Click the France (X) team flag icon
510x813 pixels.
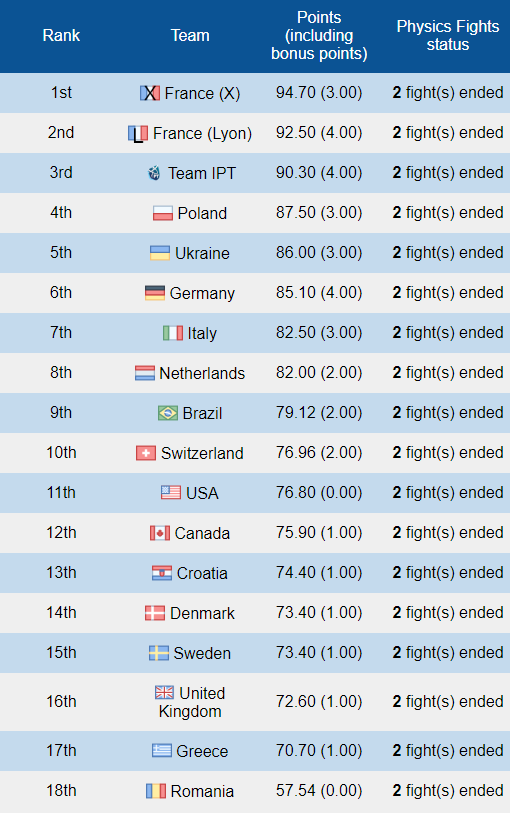(x=150, y=93)
